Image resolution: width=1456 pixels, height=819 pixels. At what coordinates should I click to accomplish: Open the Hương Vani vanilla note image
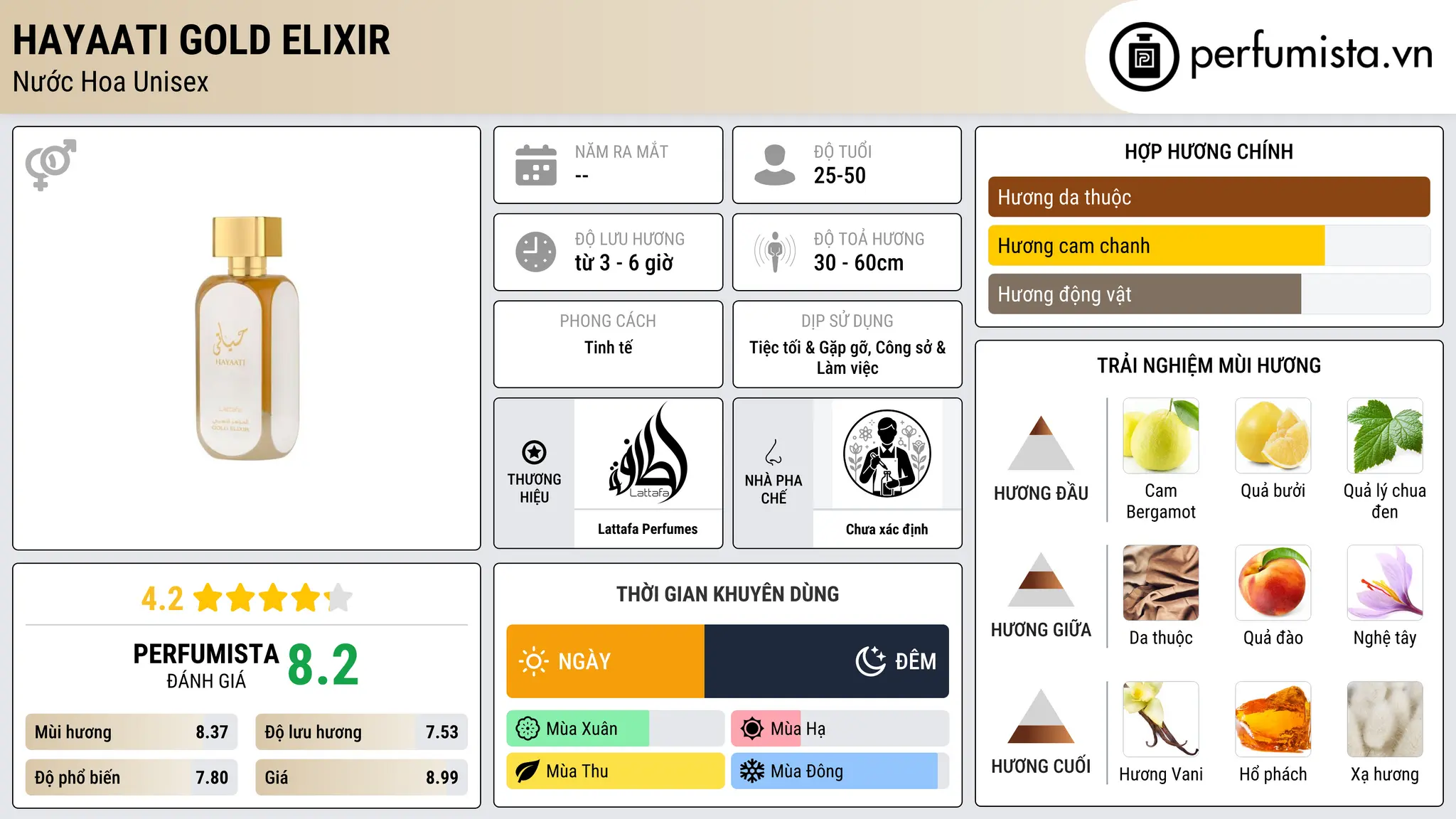click(1161, 719)
